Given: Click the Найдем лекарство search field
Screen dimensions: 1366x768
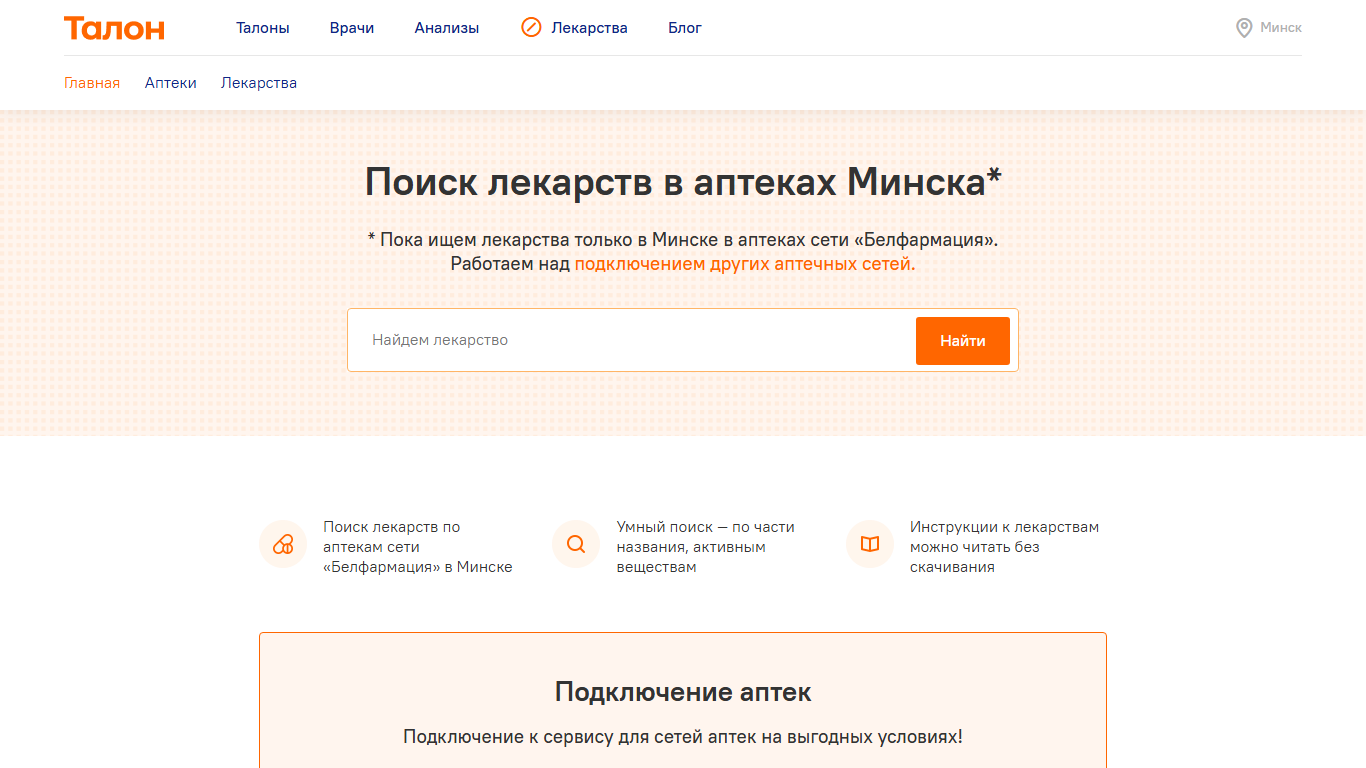Looking at the screenshot, I should pyautogui.click(x=631, y=340).
